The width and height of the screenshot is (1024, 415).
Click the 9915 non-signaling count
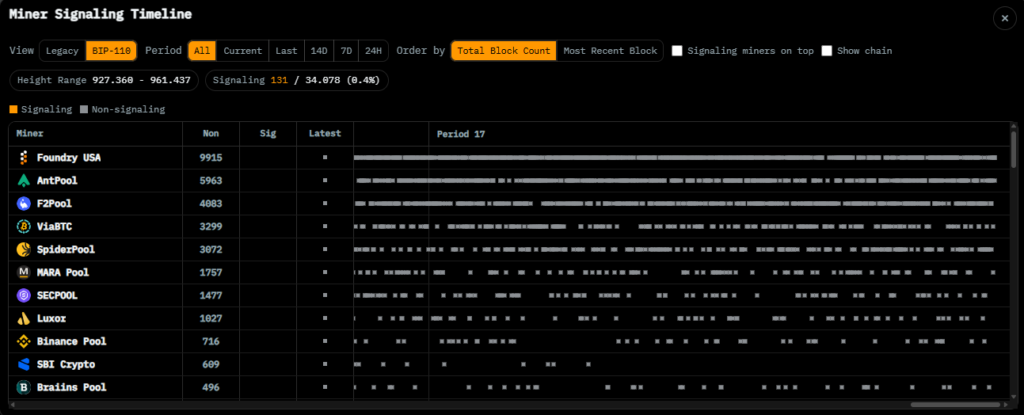tap(211, 158)
